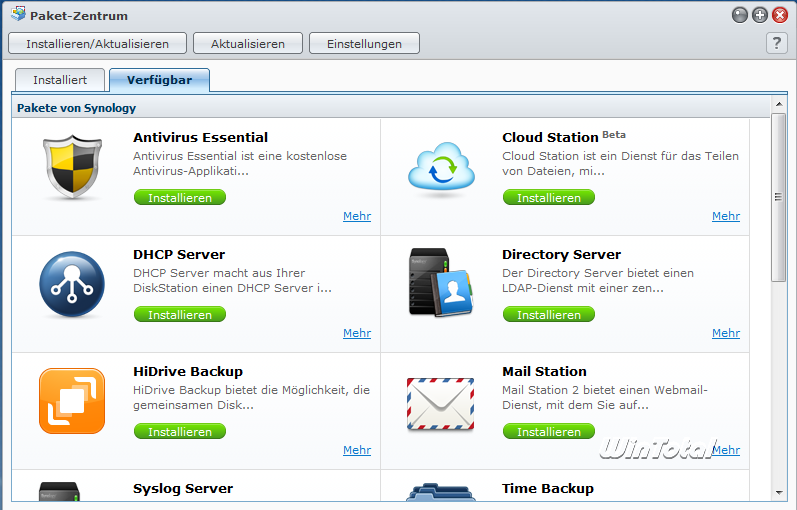
Task: Maximize the Paket-Zentrum window
Action: (759, 15)
